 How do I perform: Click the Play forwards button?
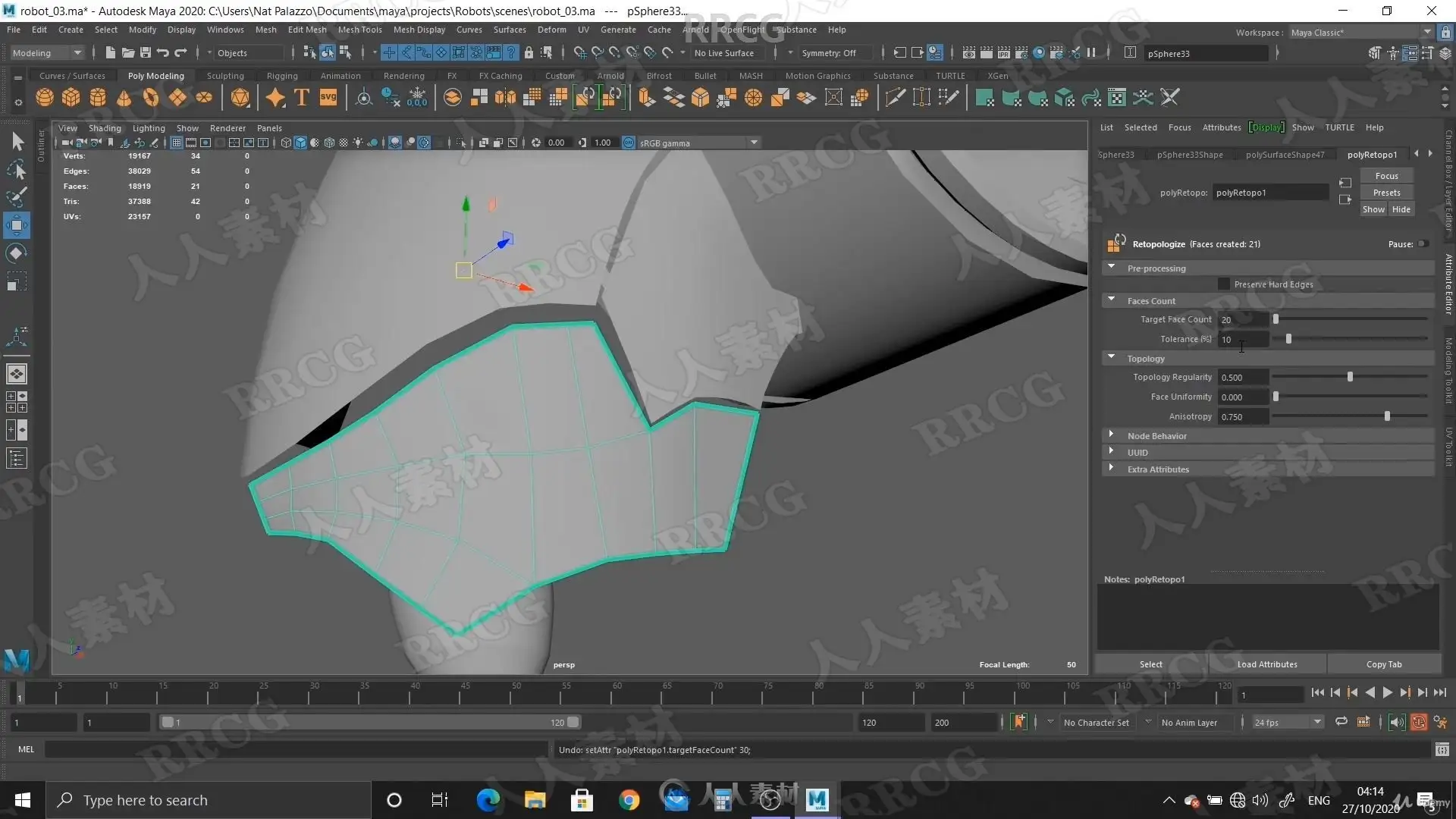point(1387,692)
